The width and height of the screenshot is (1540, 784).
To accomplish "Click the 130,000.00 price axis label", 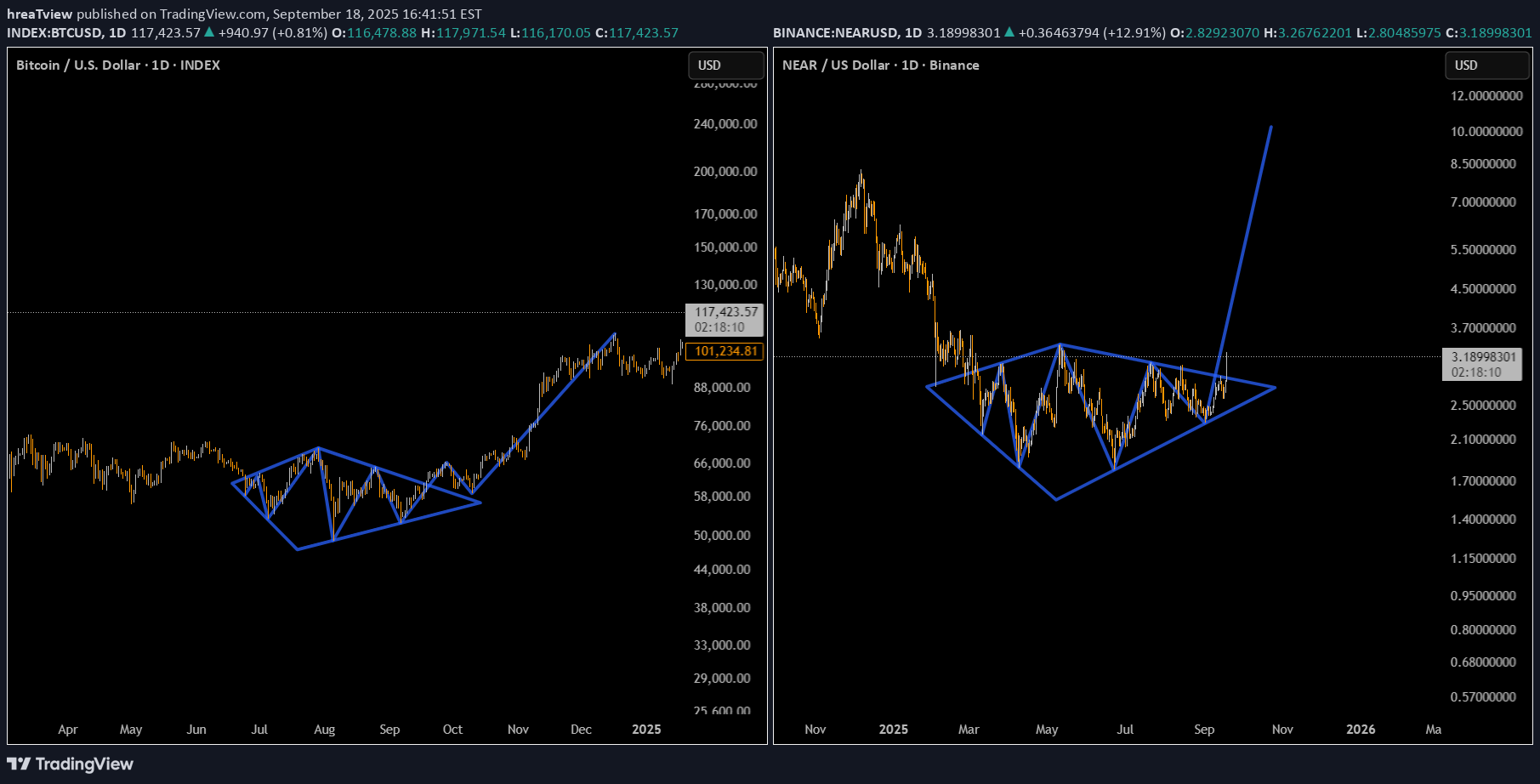I will pyautogui.click(x=725, y=285).
